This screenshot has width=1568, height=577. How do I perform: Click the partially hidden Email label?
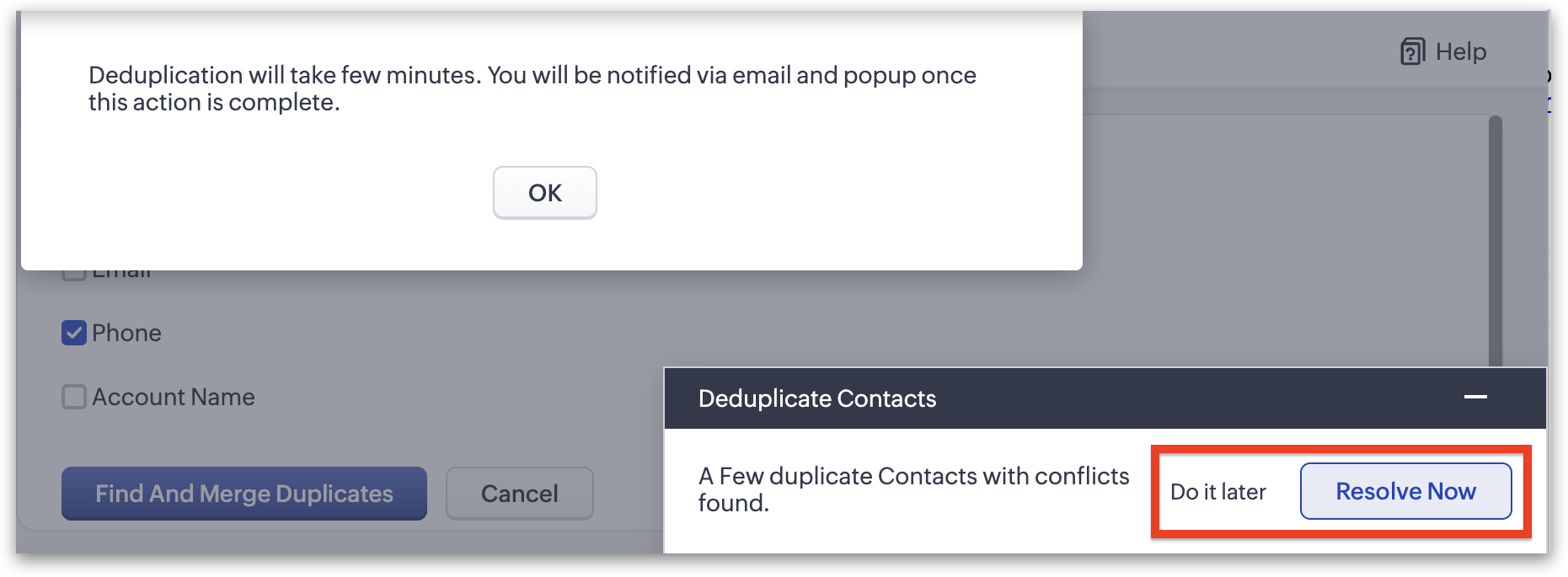[x=122, y=274]
